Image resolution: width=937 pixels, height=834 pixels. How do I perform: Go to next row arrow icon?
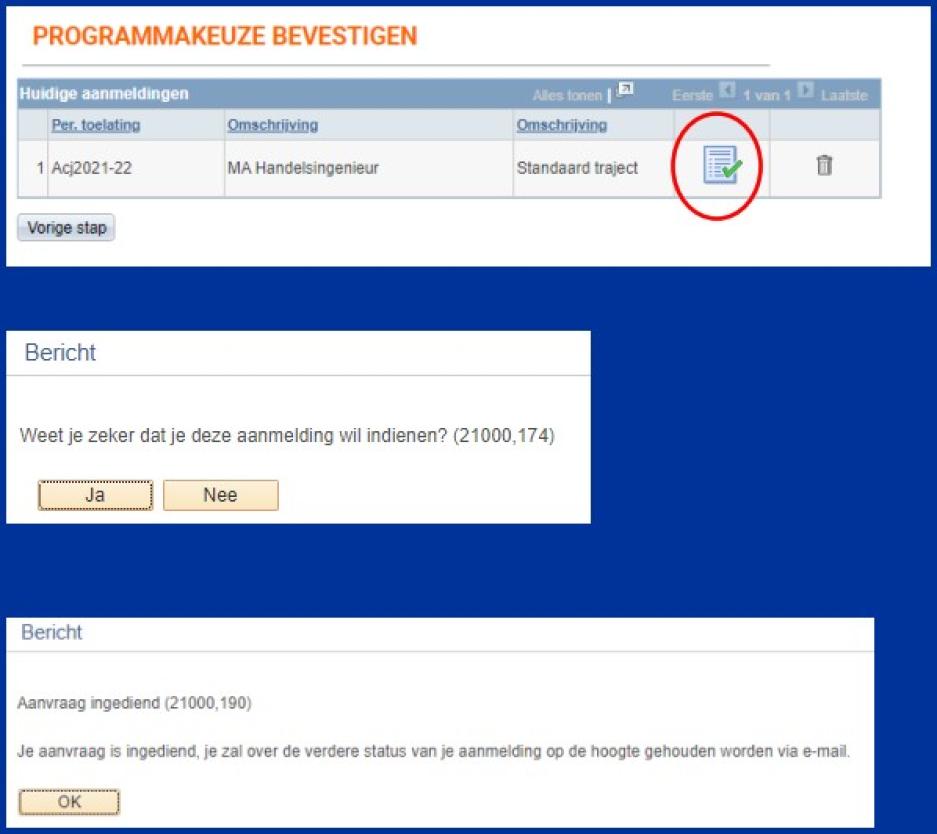click(805, 90)
